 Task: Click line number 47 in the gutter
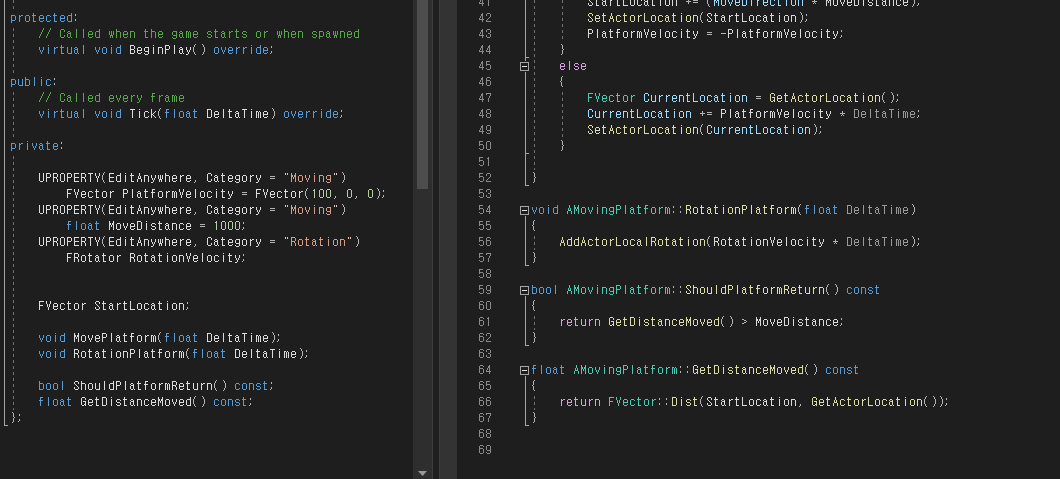pos(485,98)
